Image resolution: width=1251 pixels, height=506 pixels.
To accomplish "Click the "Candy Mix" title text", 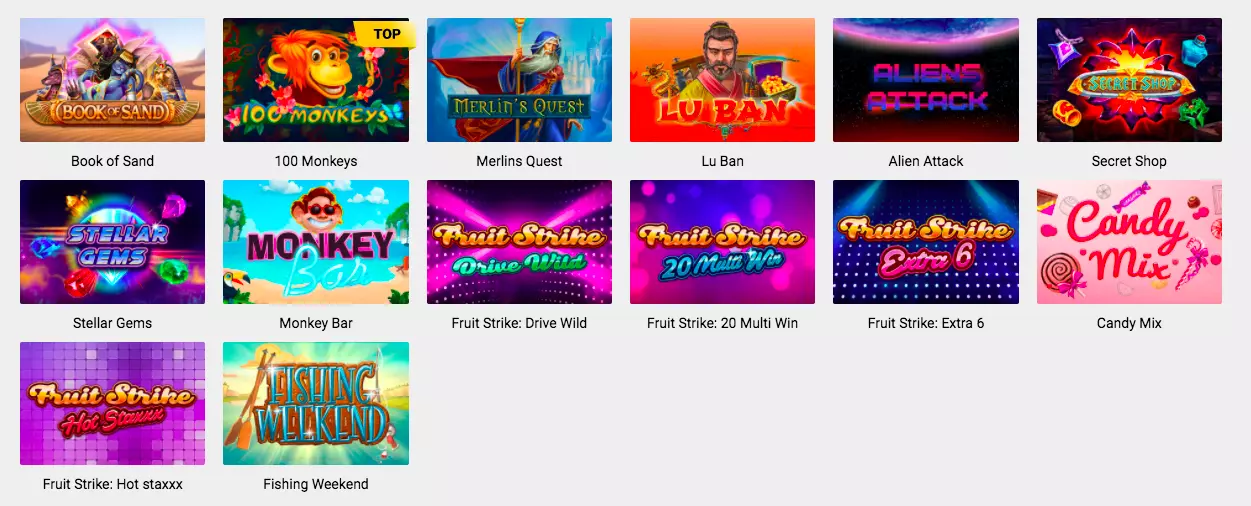I will click(x=1129, y=323).
